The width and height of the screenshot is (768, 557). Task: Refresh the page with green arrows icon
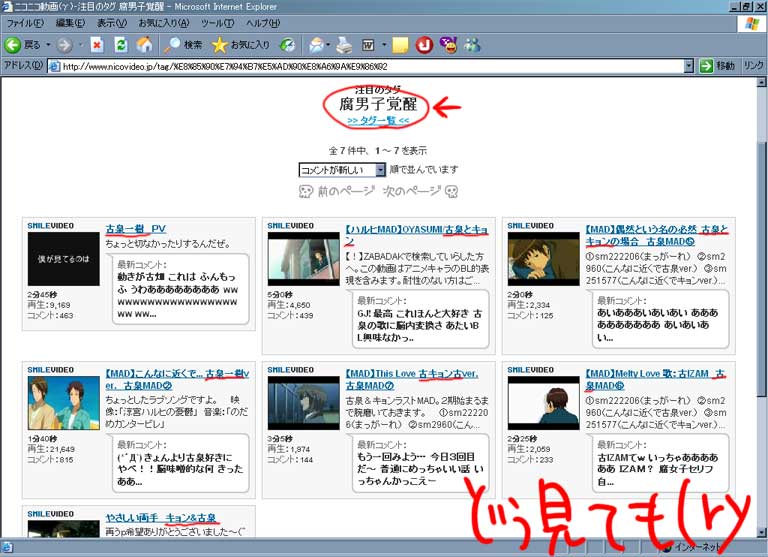tap(120, 45)
